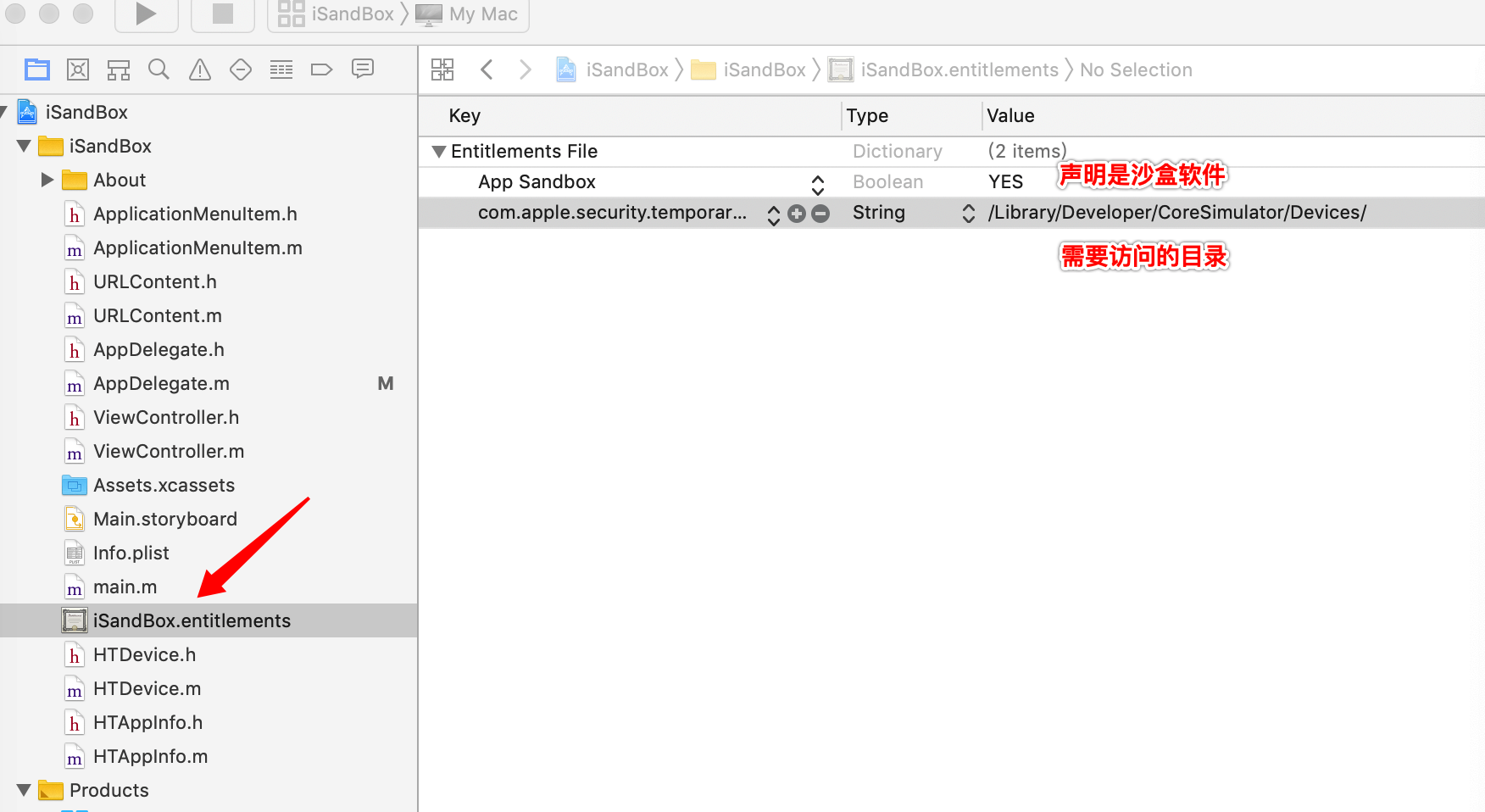Viewport: 1485px width, 812px height.
Task: Go forward in editor history
Action: (526, 70)
